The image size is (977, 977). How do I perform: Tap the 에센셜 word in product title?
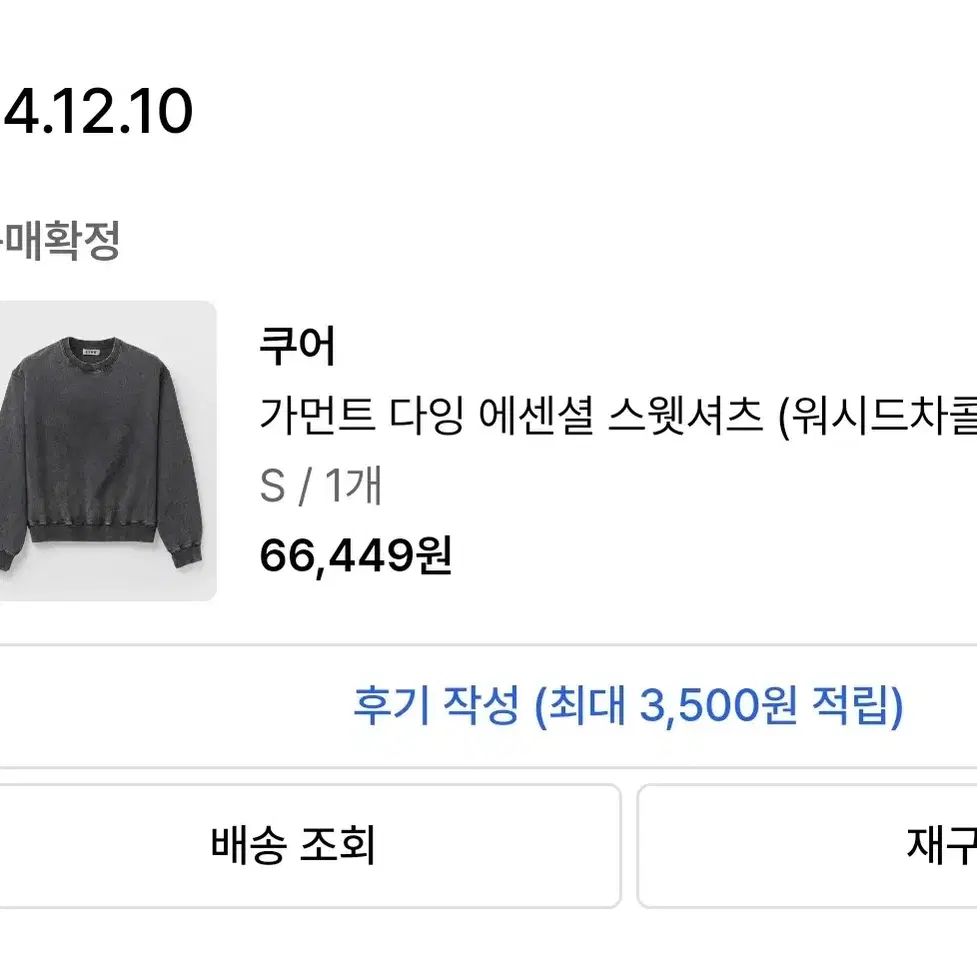[x=535, y=416]
